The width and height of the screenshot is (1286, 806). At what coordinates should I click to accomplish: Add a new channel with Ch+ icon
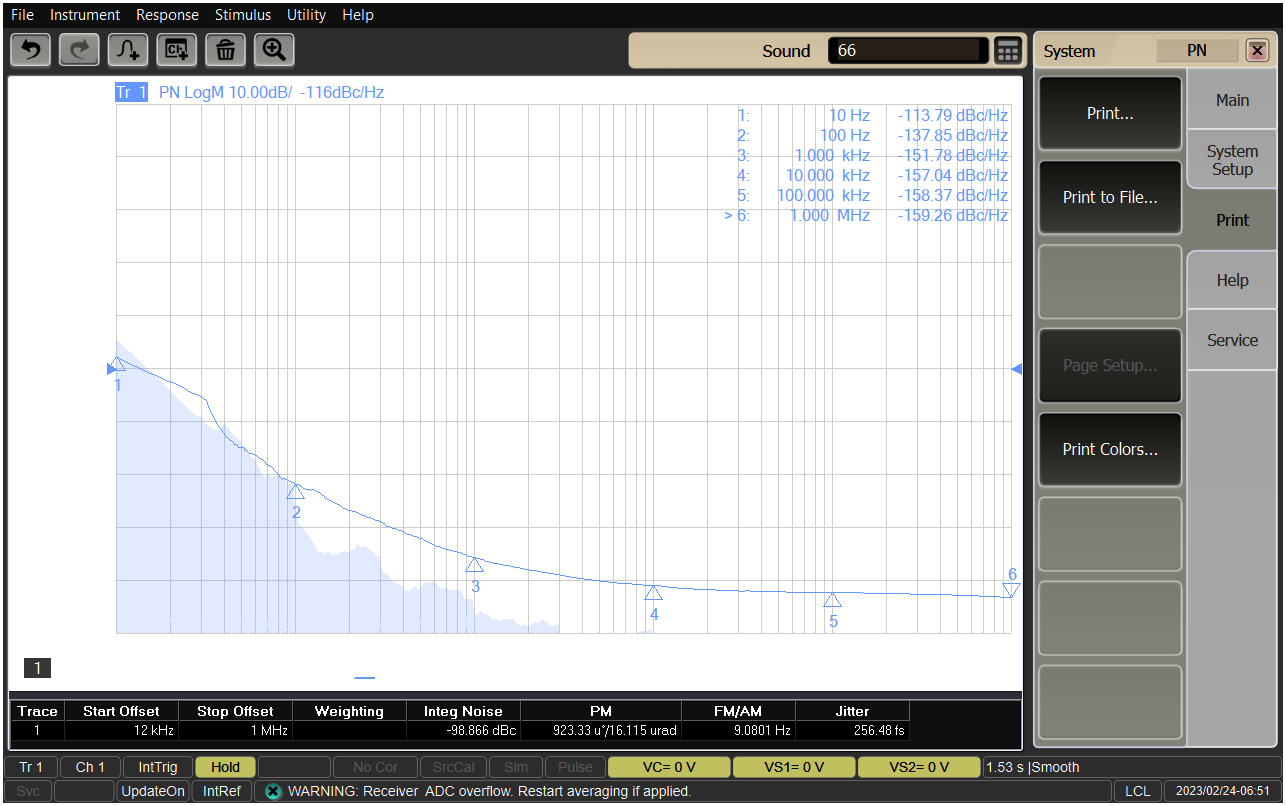tap(177, 49)
